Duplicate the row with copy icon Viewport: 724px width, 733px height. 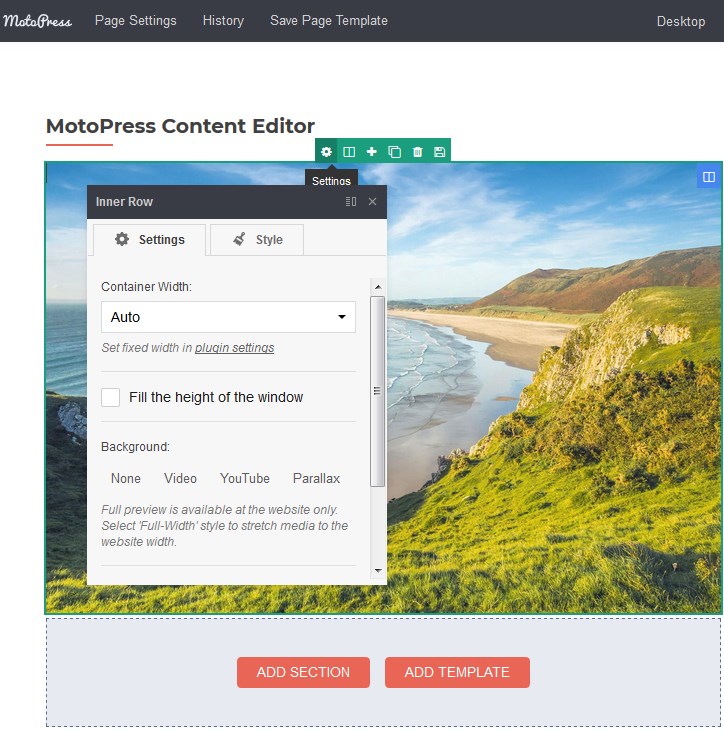394,151
